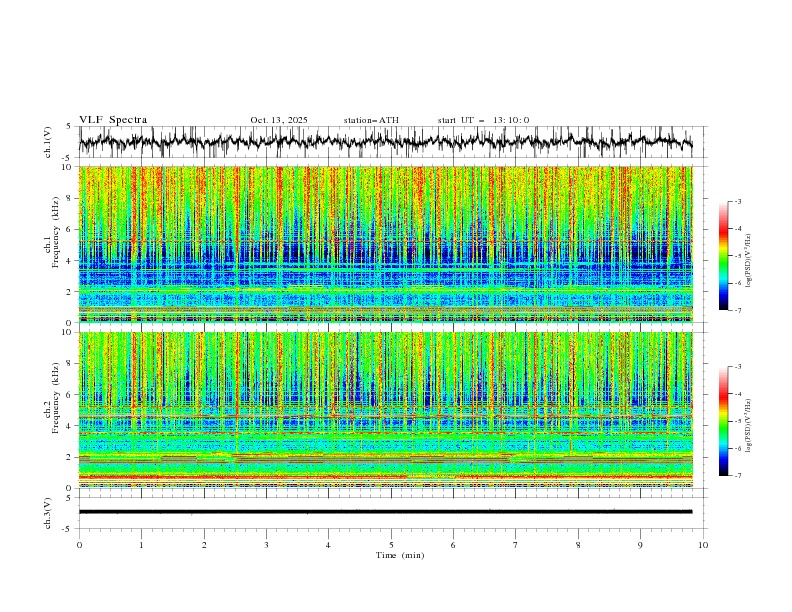Click the ch.1 Frequency (kHz) axis label

52,232
